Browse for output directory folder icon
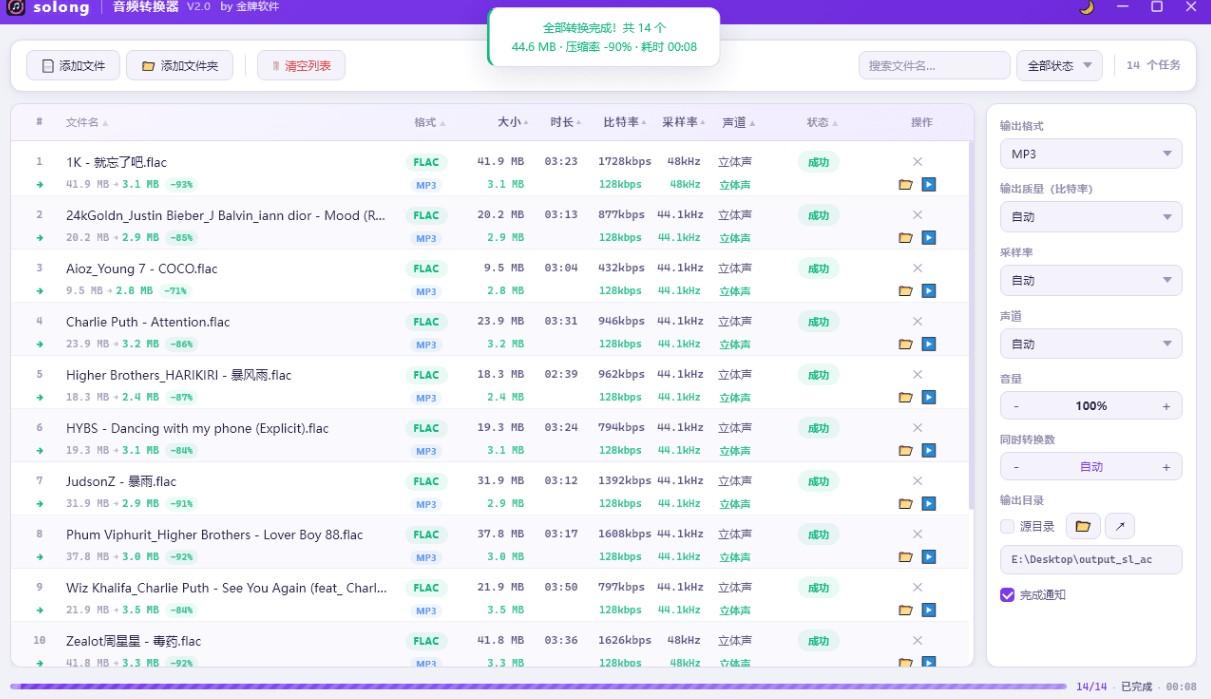 coord(1082,526)
